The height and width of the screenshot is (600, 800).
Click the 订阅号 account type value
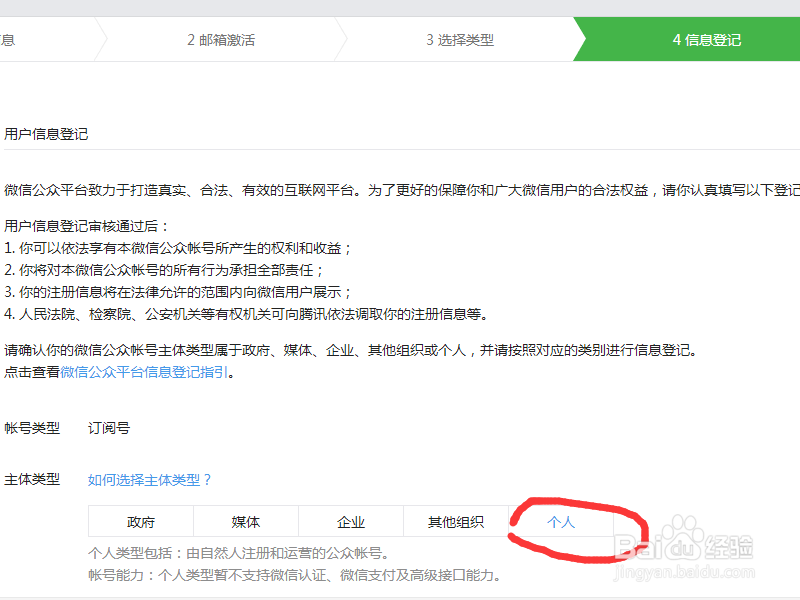(x=109, y=428)
